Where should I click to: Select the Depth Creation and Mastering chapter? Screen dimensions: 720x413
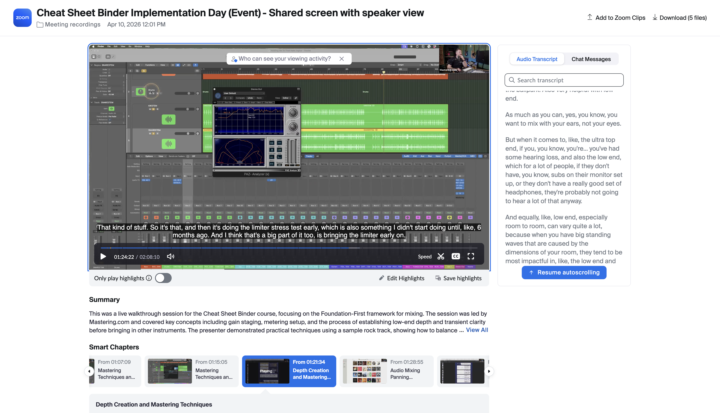289,371
